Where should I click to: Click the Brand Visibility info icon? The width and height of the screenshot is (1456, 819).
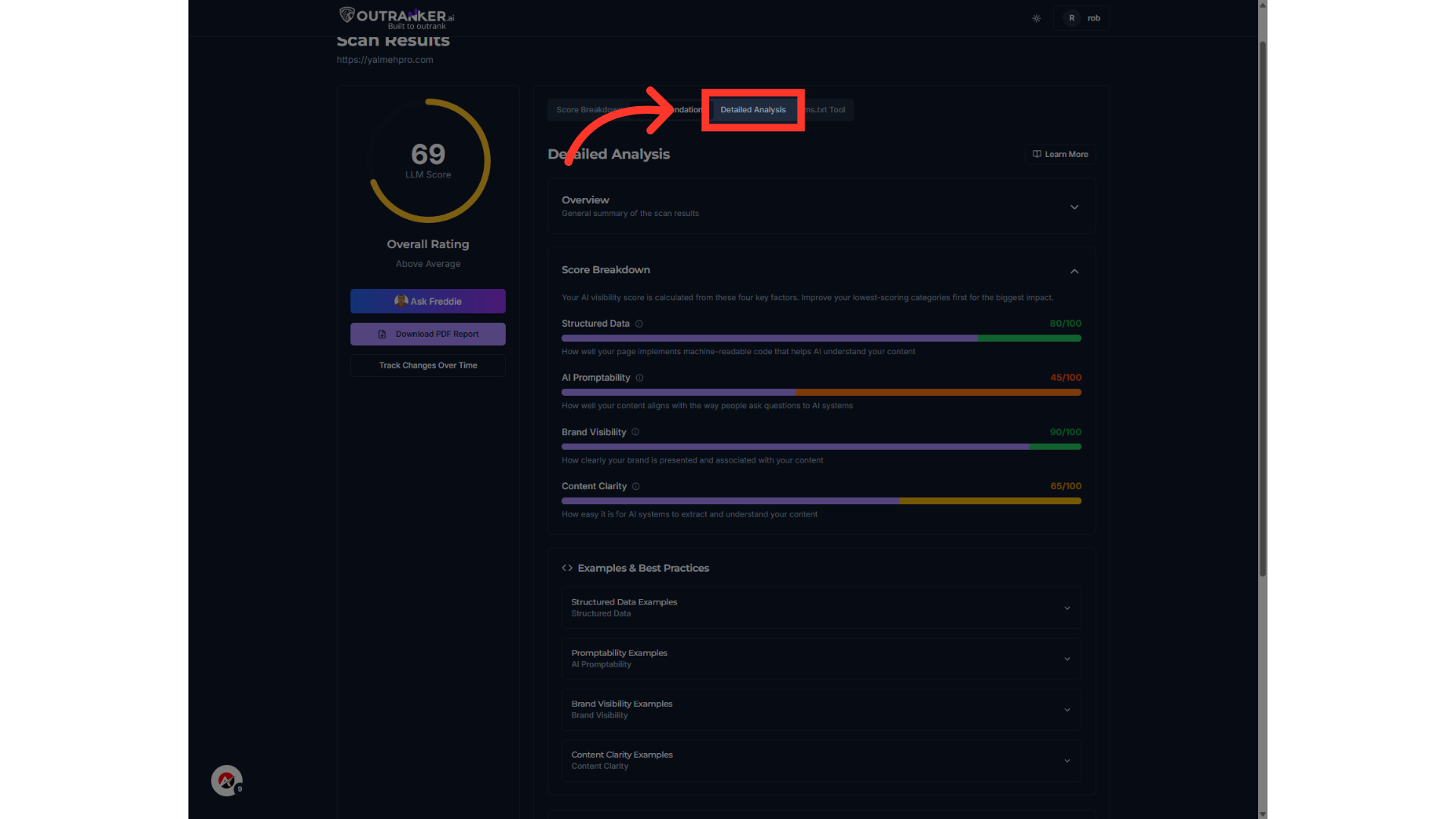pos(635,432)
